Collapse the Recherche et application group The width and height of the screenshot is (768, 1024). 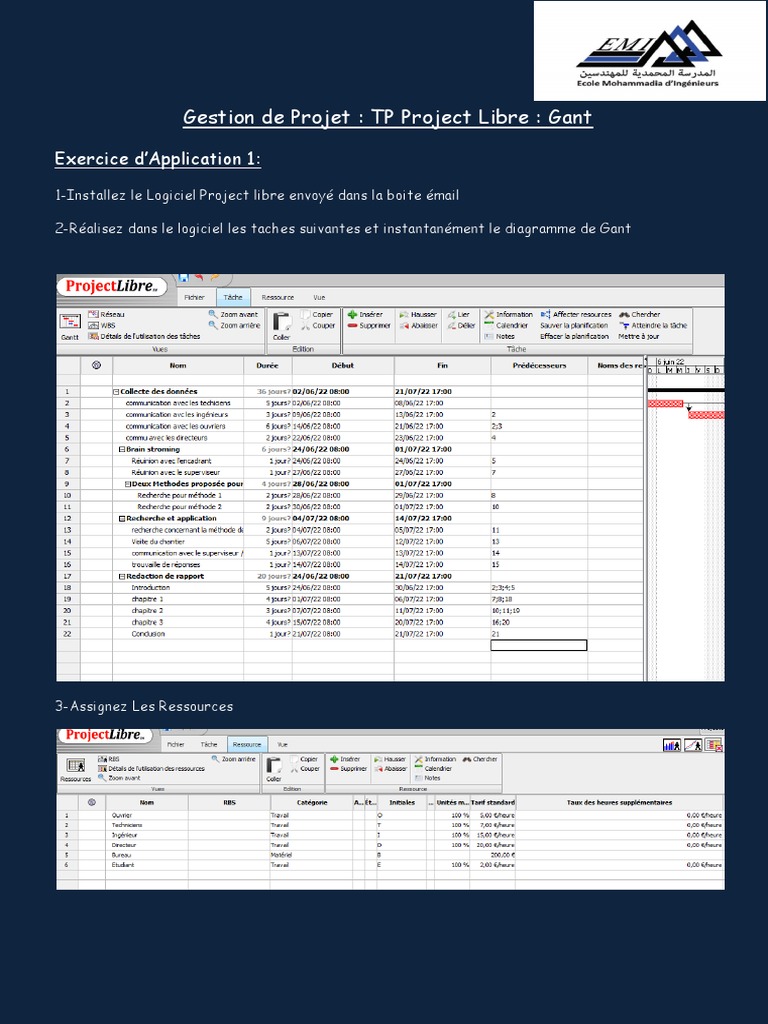[122, 519]
